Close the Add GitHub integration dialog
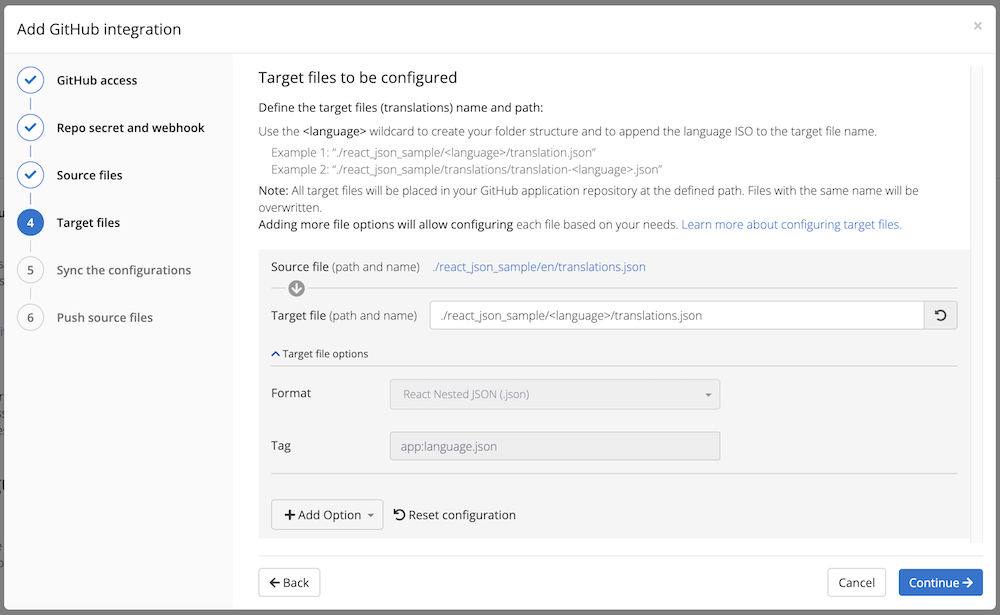The width and height of the screenshot is (1000, 615). point(977,27)
